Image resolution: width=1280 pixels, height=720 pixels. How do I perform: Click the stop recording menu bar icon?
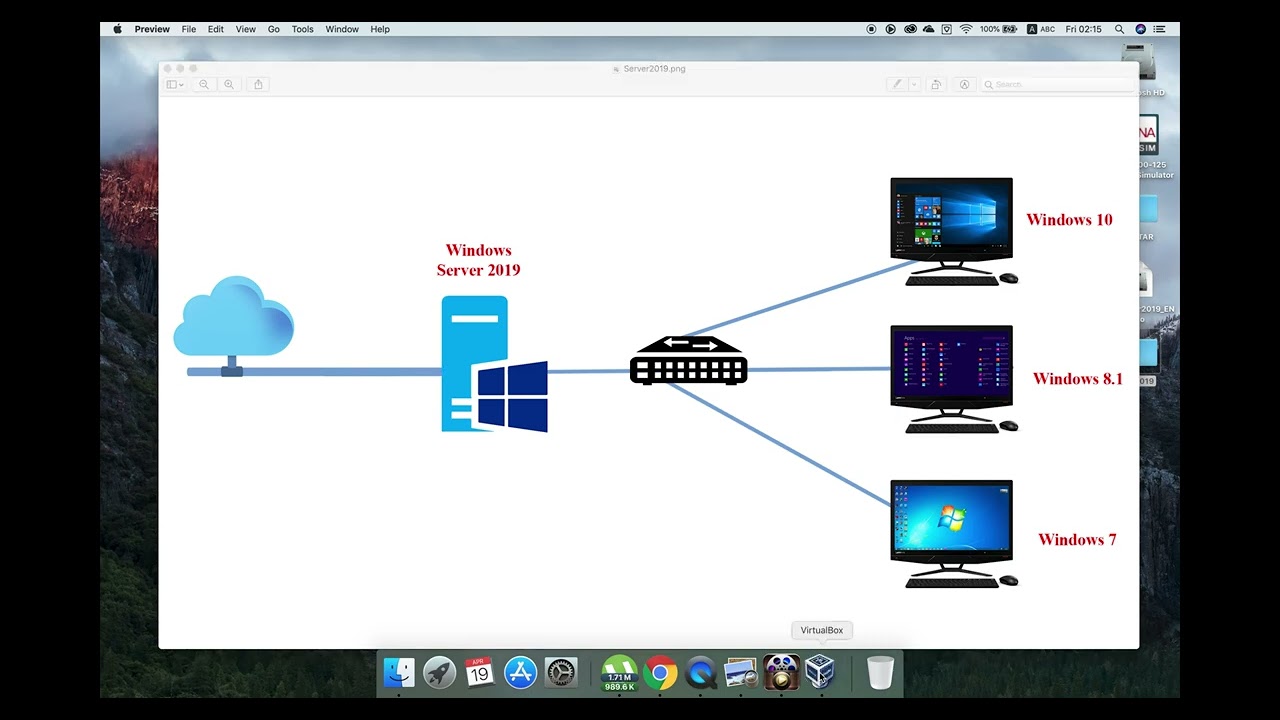click(871, 29)
